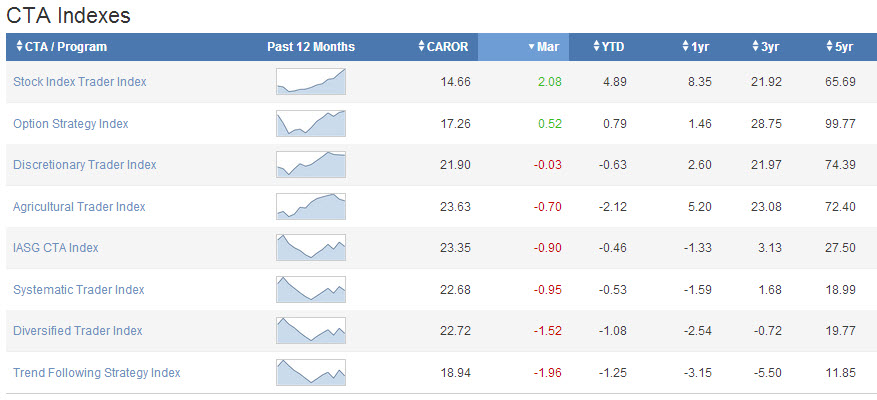Viewport: 877px width, 400px height.
Task: Click the Mar sorted column header
Action: [x=545, y=47]
